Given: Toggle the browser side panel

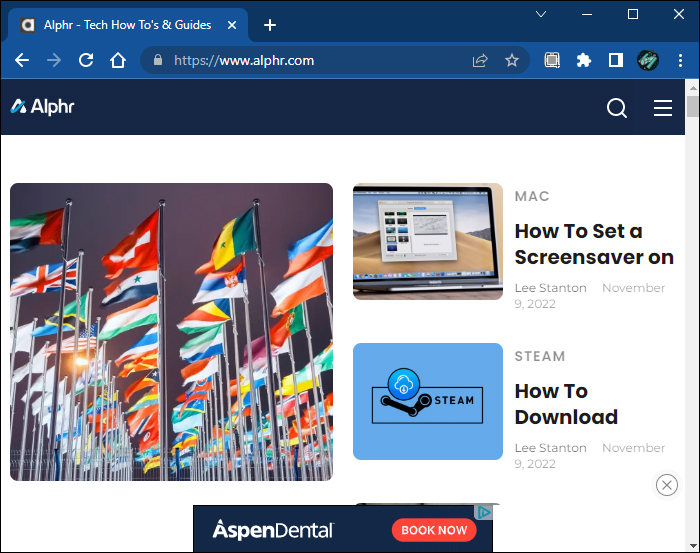Looking at the screenshot, I should [x=616, y=60].
